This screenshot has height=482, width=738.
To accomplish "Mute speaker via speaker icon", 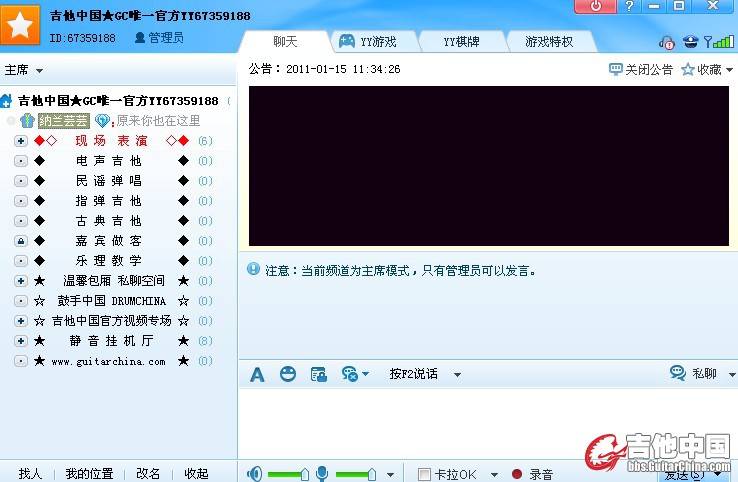I will [x=255, y=474].
